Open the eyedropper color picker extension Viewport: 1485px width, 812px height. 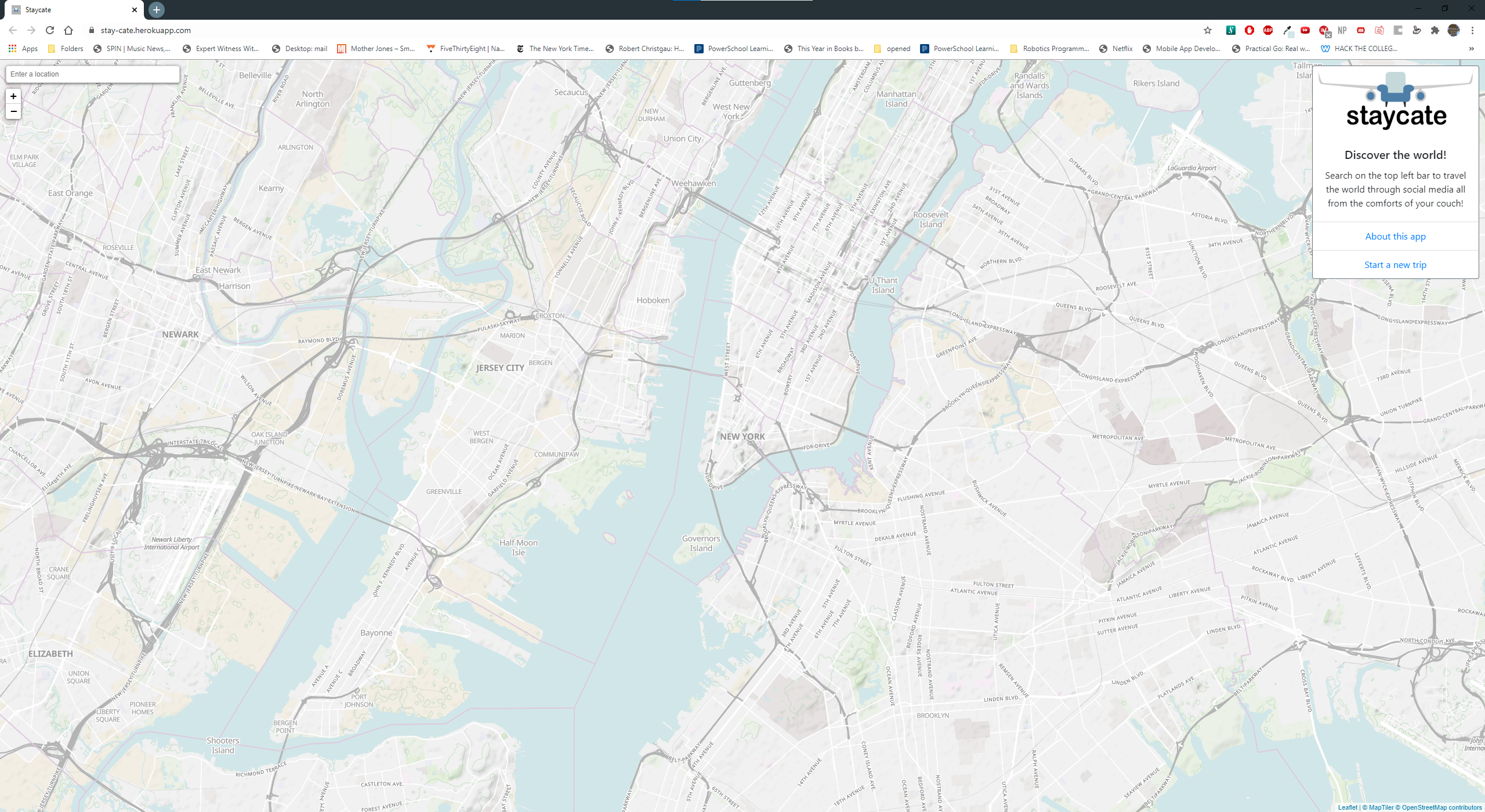(x=1287, y=30)
